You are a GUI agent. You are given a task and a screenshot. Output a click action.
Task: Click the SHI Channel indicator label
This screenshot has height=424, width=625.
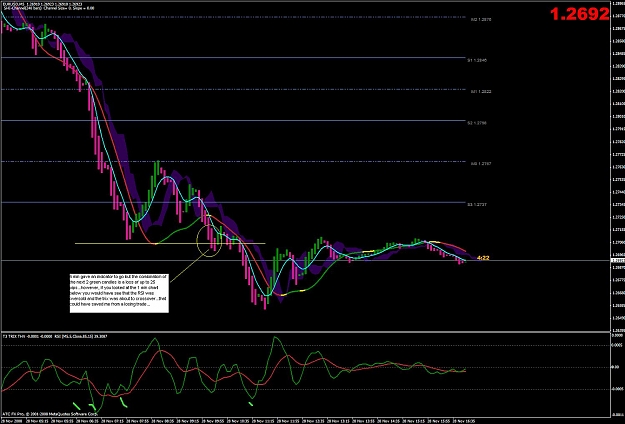[49, 8]
